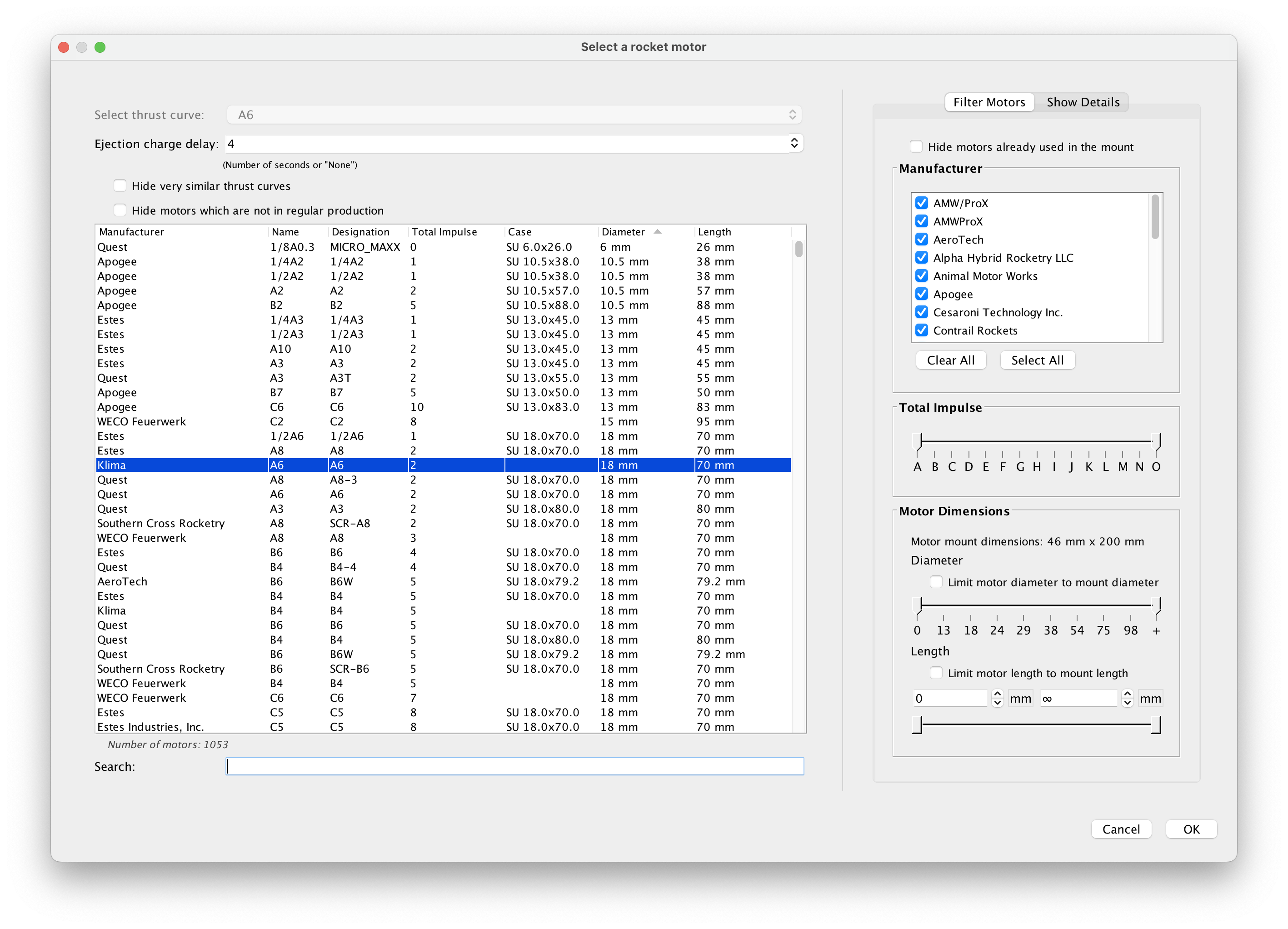The height and width of the screenshot is (929, 1288).
Task: Click the Clear All button
Action: point(951,360)
